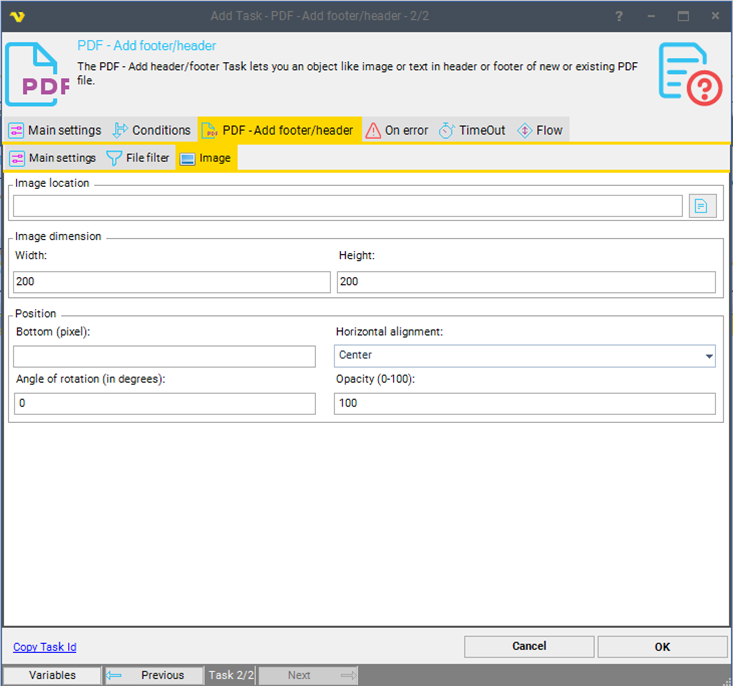
Task: Switch to the TimeOut tab
Action: (x=472, y=130)
